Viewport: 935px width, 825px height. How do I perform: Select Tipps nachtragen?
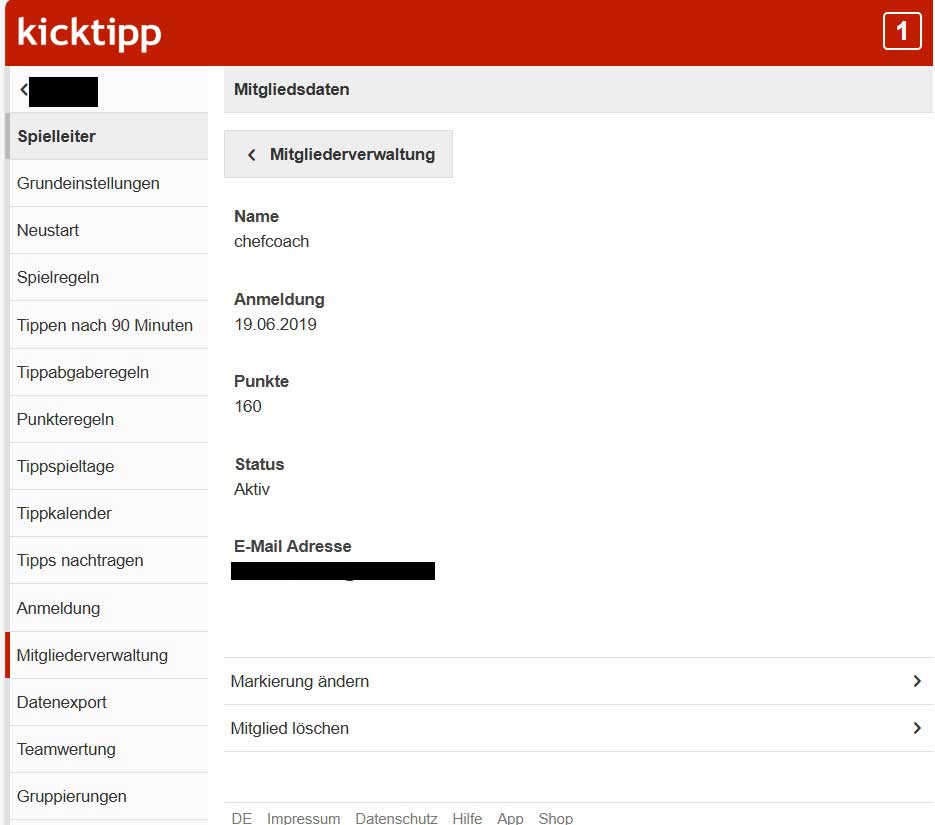coord(80,560)
